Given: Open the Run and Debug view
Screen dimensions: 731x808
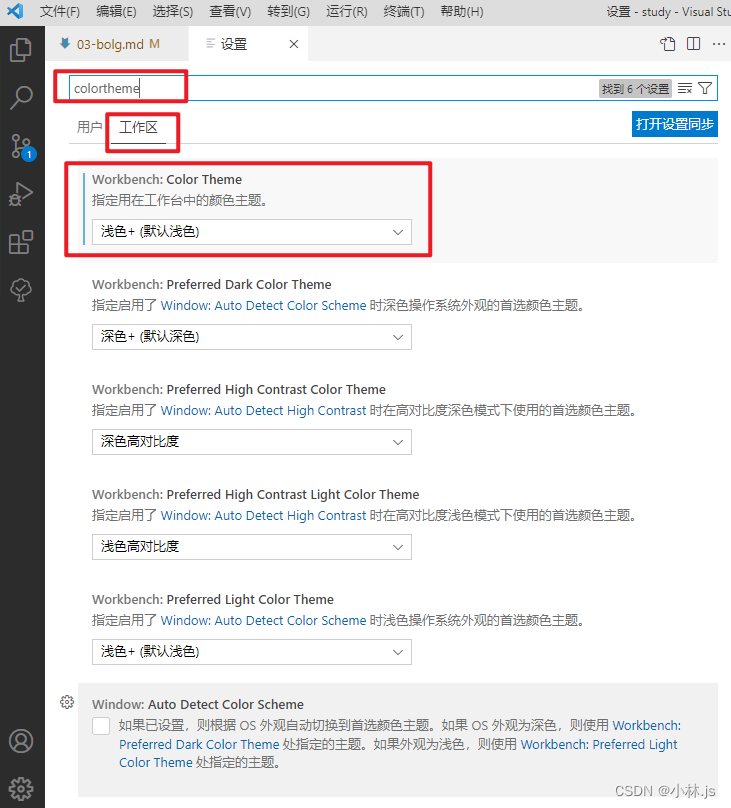Looking at the screenshot, I should 21,194.
